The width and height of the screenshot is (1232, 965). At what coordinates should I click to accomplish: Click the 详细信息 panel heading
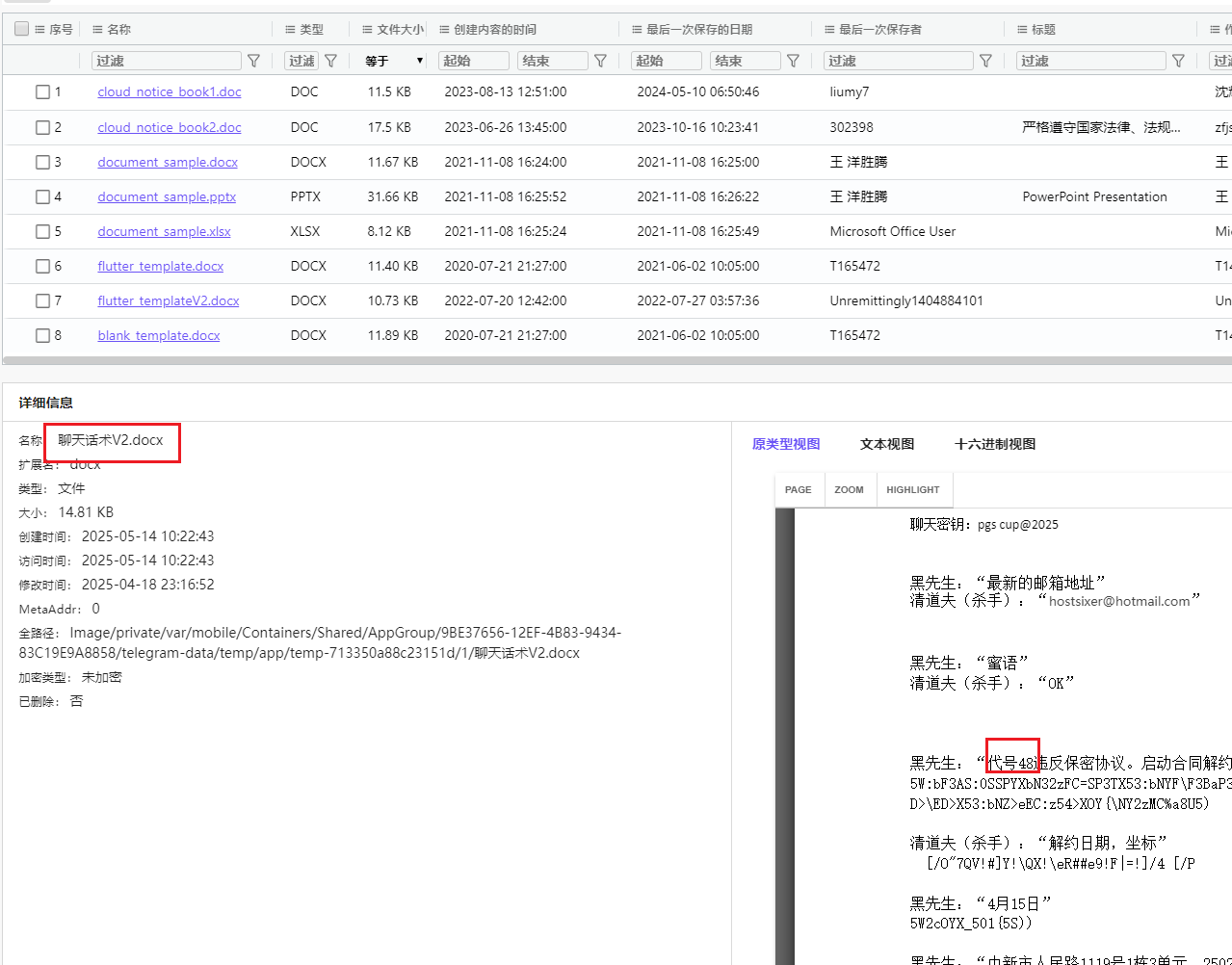(x=46, y=403)
